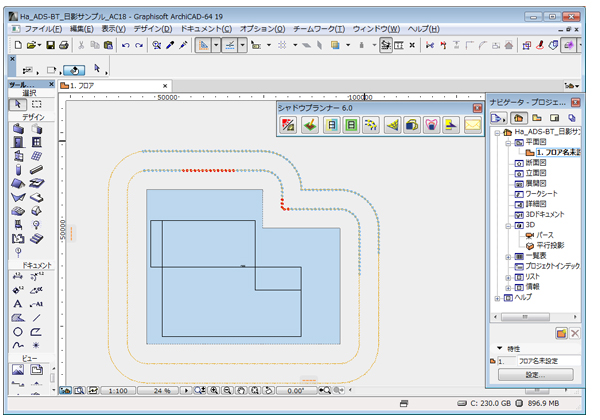Click the blue building volume icon in Shadow Planner
This screenshot has width=600, height=420.
point(412,125)
